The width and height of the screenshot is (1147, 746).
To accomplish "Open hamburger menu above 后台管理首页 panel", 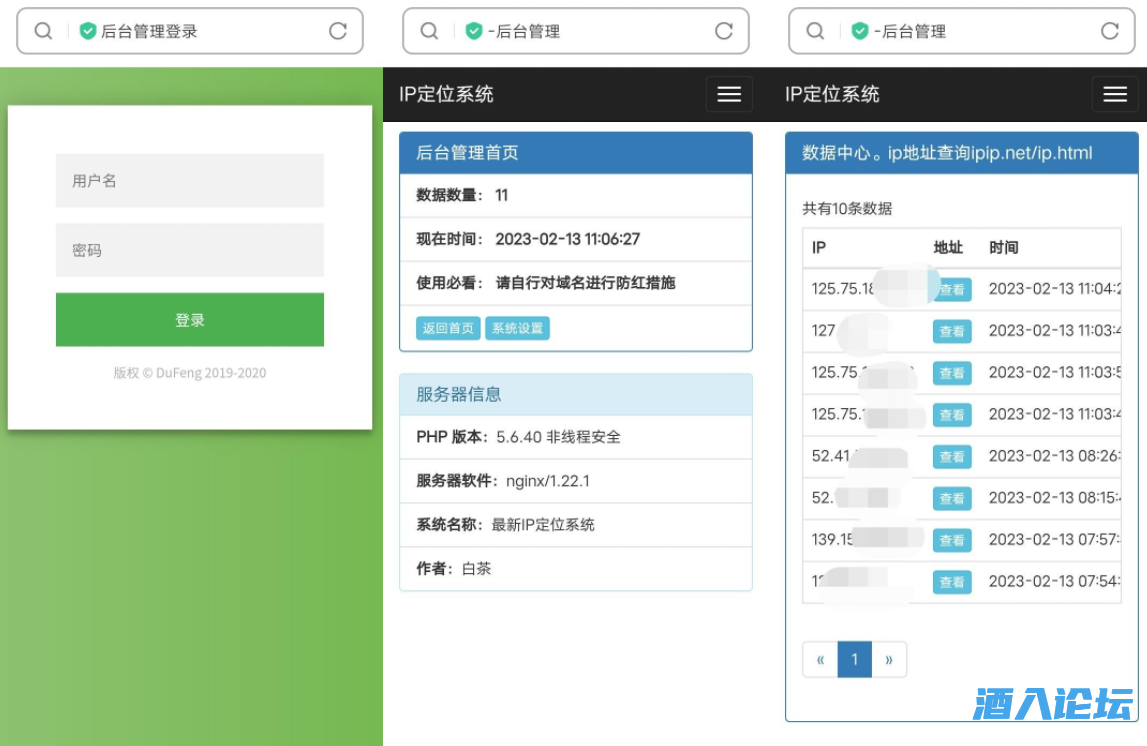I will point(729,94).
